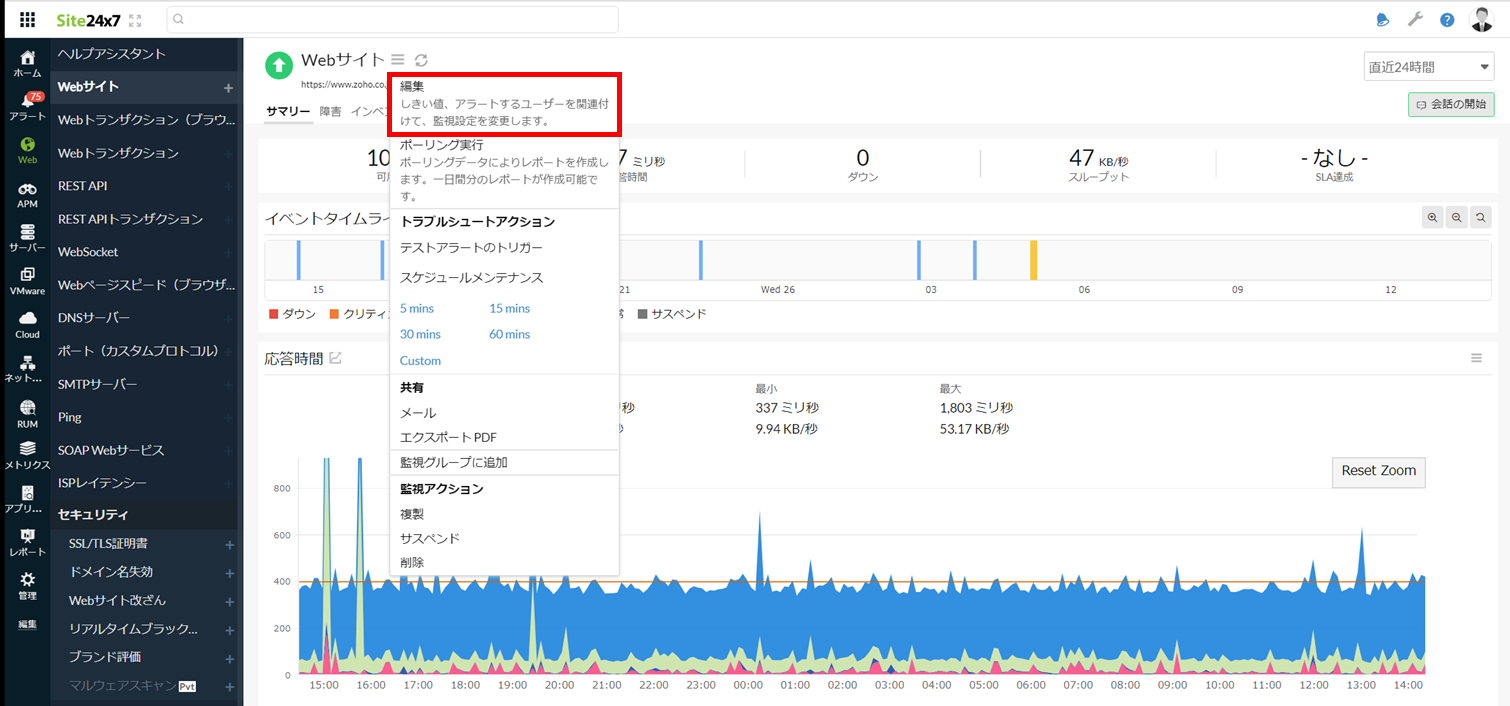Open the APM section icon

pos(27,194)
